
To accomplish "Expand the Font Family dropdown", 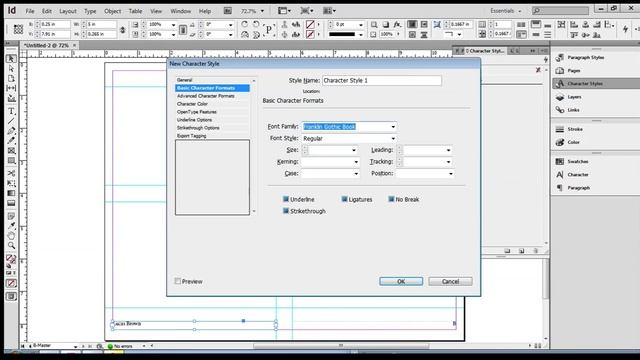I will pos(393,127).
